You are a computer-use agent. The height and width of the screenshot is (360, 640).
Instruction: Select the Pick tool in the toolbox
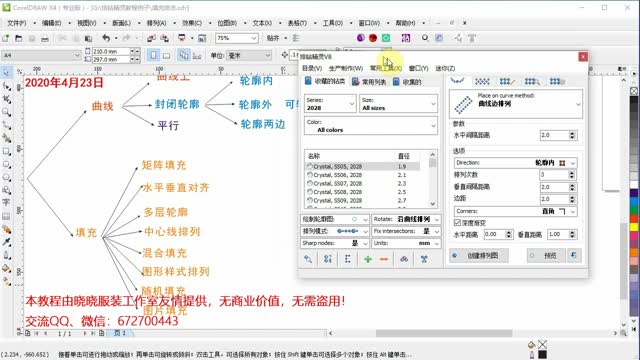coord(6,73)
